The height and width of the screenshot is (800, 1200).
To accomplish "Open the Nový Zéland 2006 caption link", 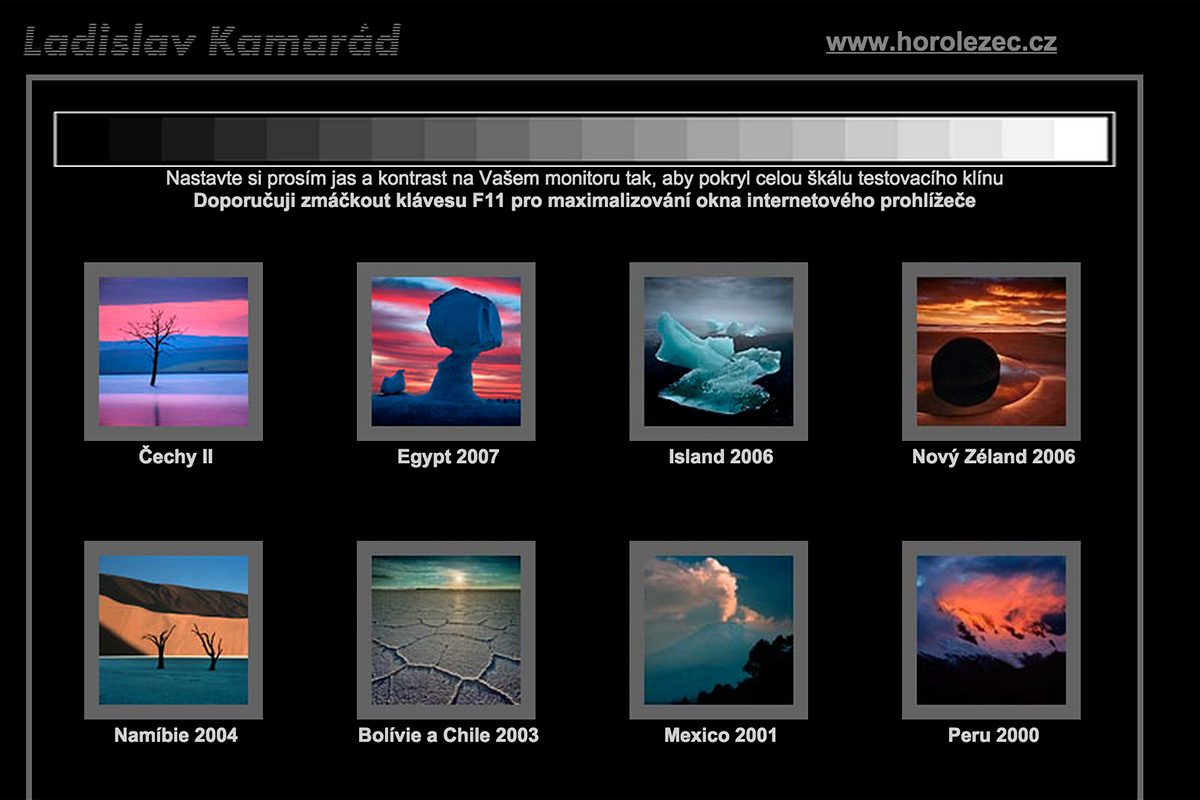I will pyautogui.click(x=993, y=457).
